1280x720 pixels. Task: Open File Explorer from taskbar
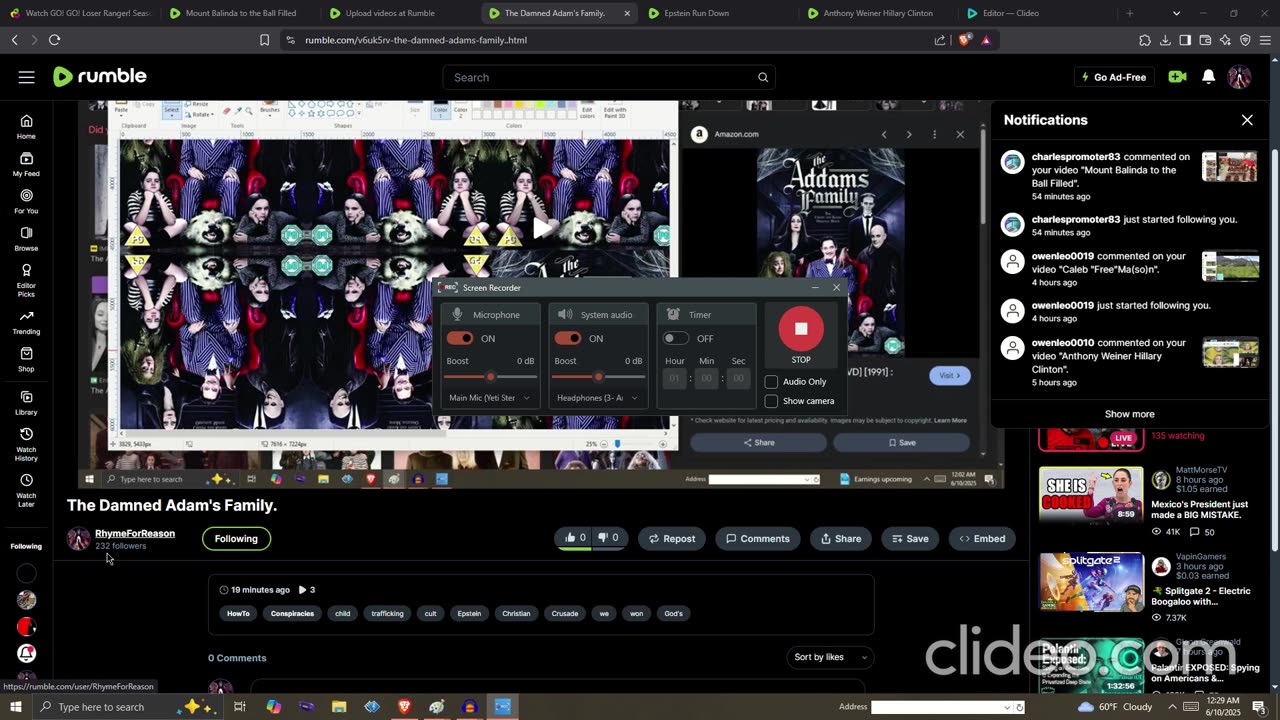(339, 707)
